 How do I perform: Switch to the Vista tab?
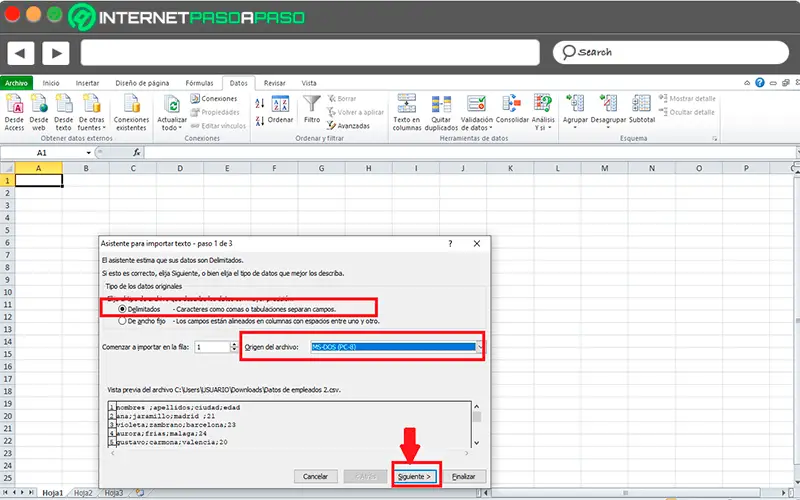309,83
